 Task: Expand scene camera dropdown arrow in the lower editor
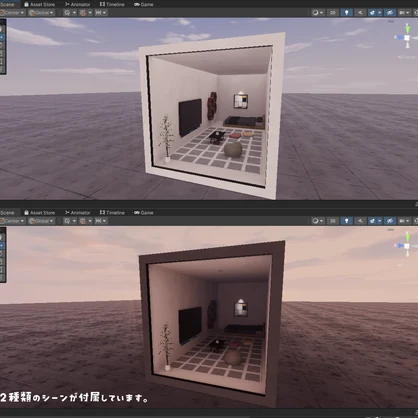pyautogui.click(x=408, y=221)
